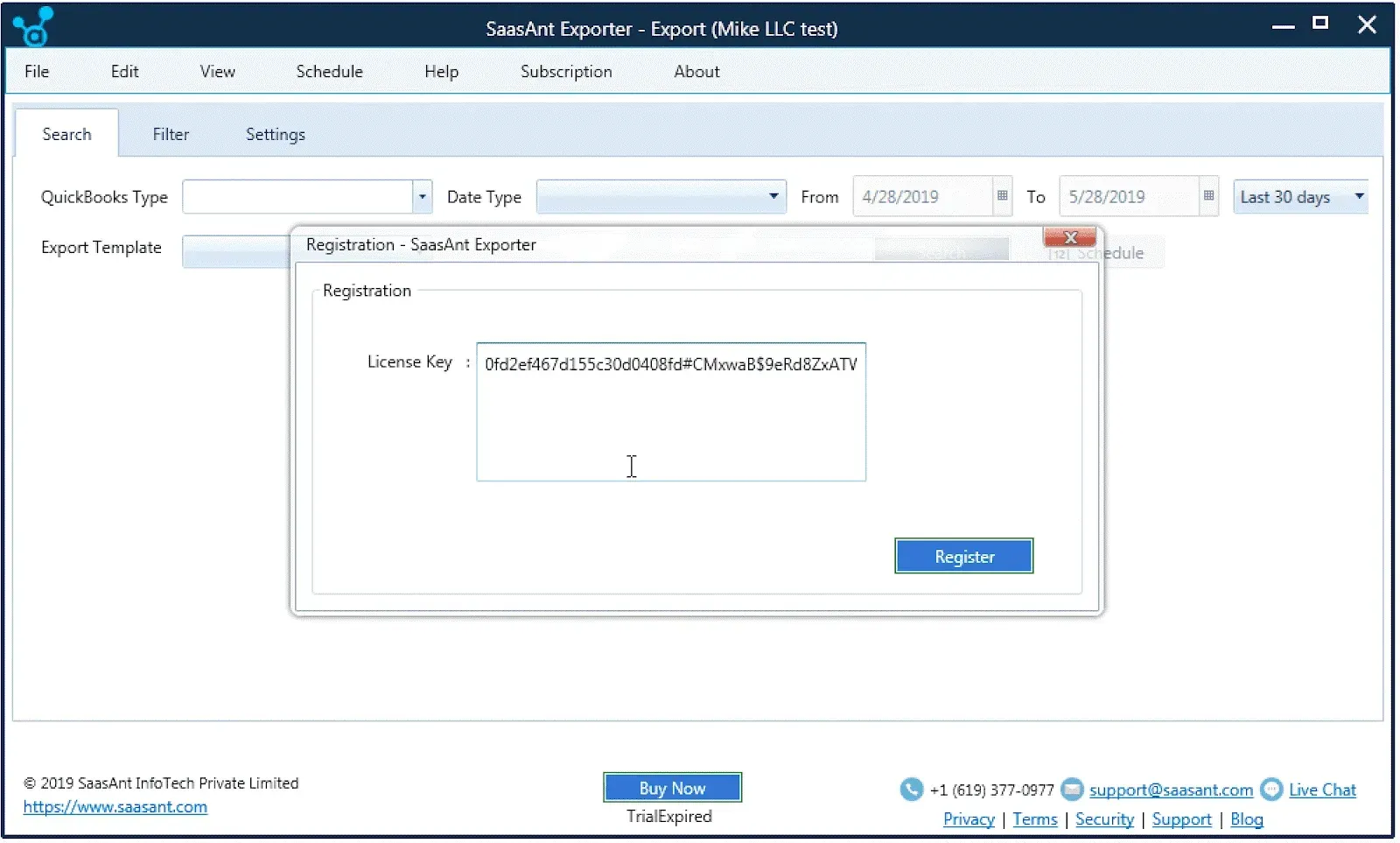This screenshot has height=843, width=1400.
Task: Open the From date calendar picker icon
Action: (1002, 196)
